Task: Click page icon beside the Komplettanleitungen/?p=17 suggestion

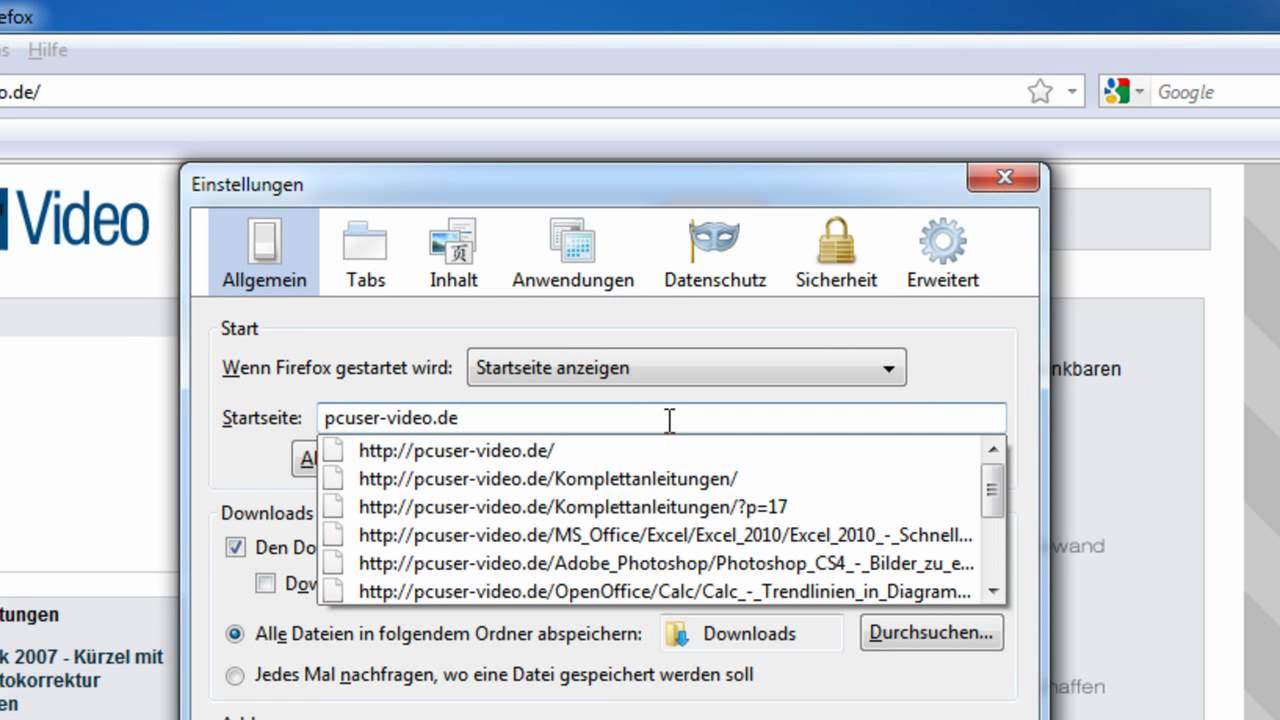Action: tap(334, 506)
